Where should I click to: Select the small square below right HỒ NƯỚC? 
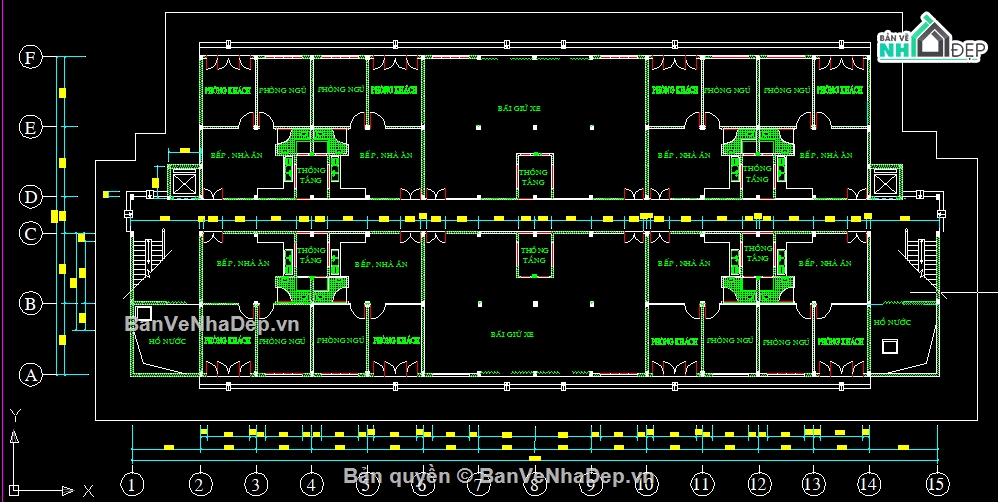tap(889, 346)
